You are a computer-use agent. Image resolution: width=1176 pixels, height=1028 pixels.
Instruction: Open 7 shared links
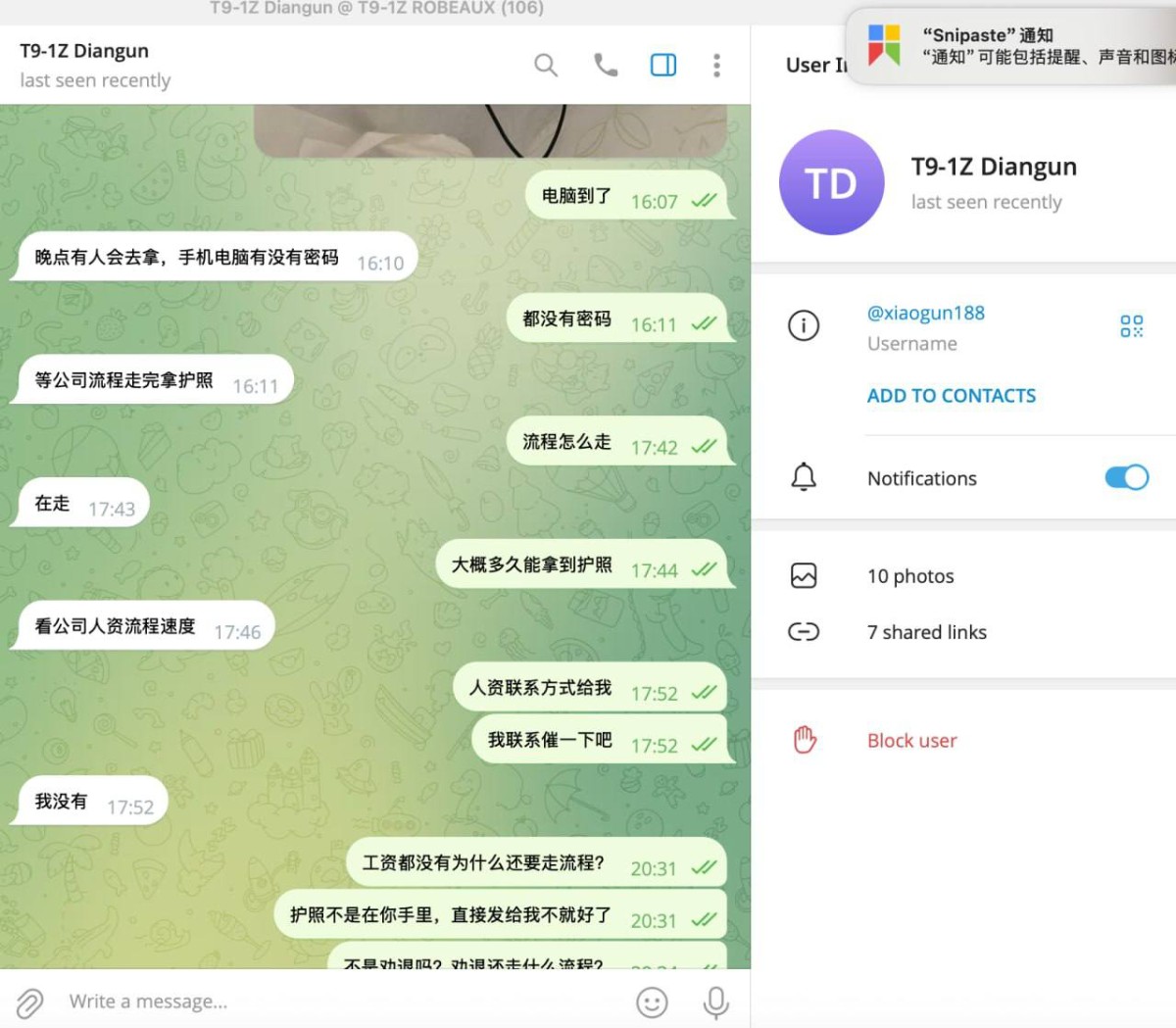click(927, 632)
